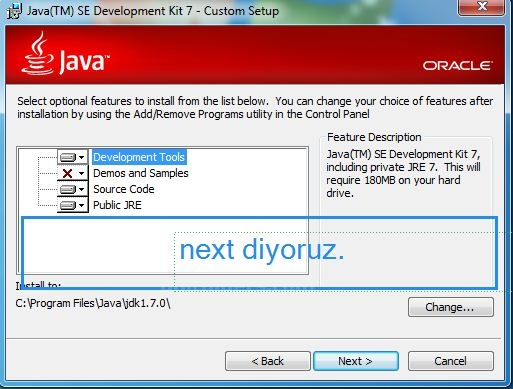
Task: Open the Source Code dropdown arrow
Action: 82,189
